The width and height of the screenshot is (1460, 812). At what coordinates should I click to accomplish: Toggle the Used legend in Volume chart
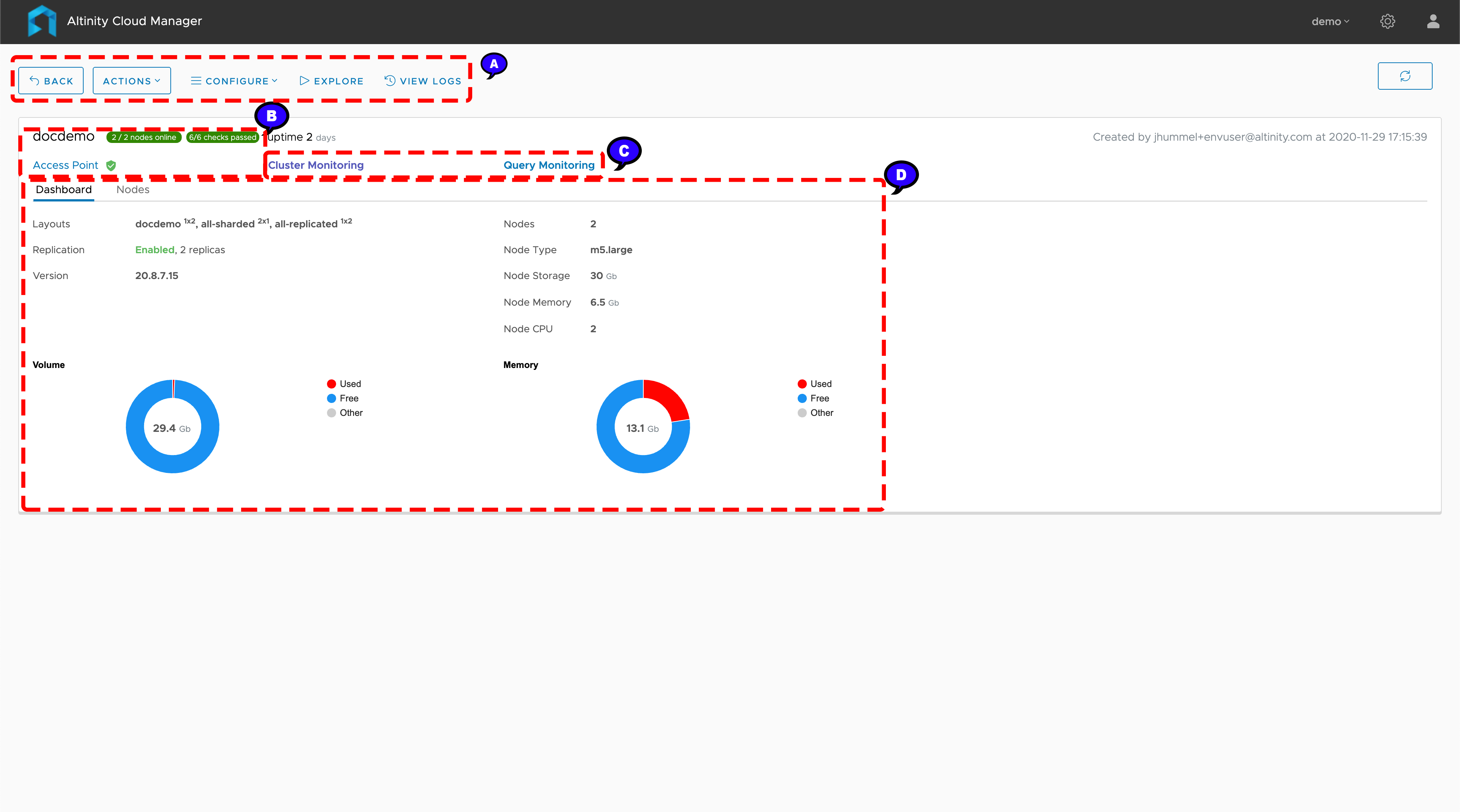pos(343,384)
